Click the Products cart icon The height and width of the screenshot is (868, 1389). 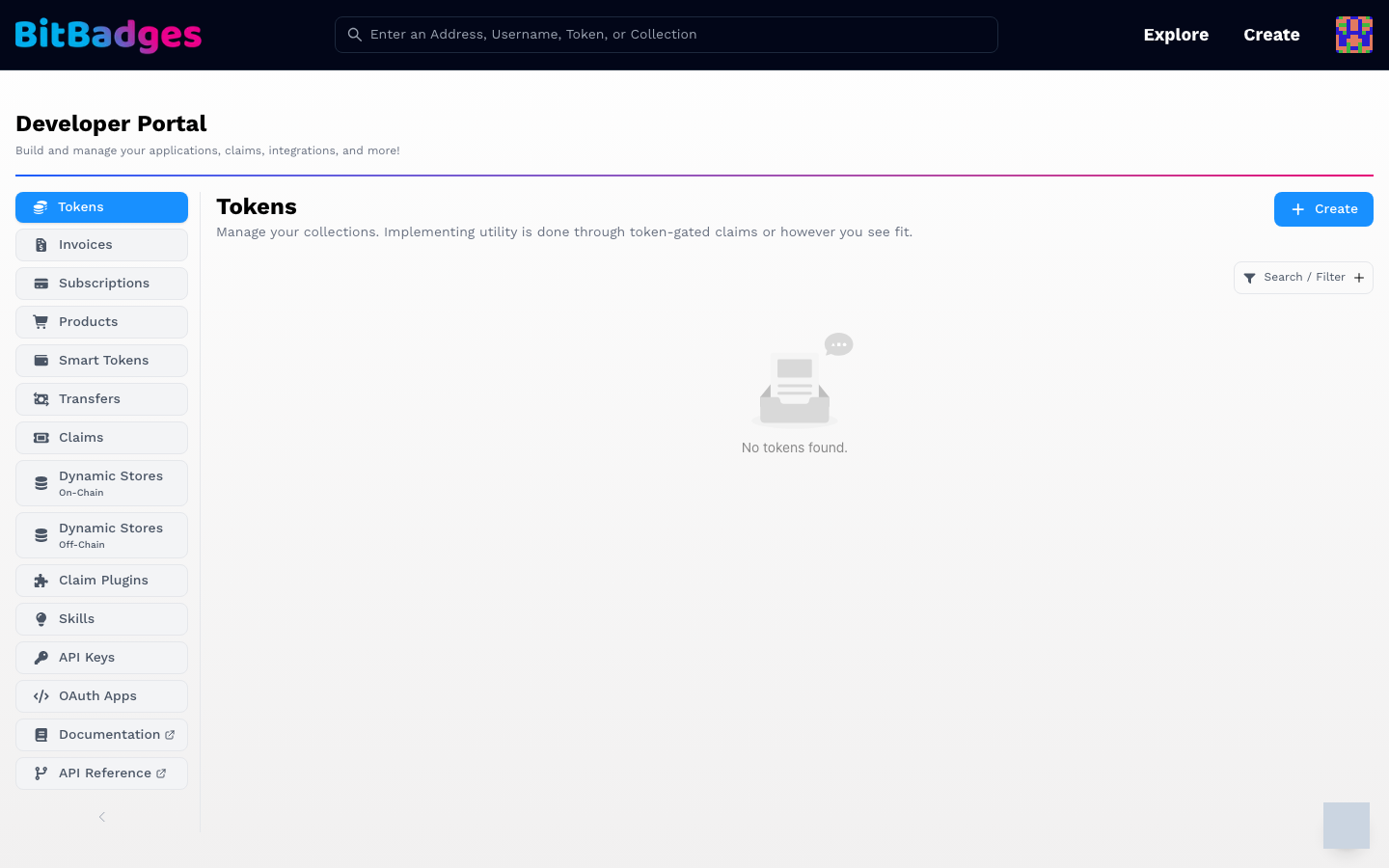[x=41, y=322]
